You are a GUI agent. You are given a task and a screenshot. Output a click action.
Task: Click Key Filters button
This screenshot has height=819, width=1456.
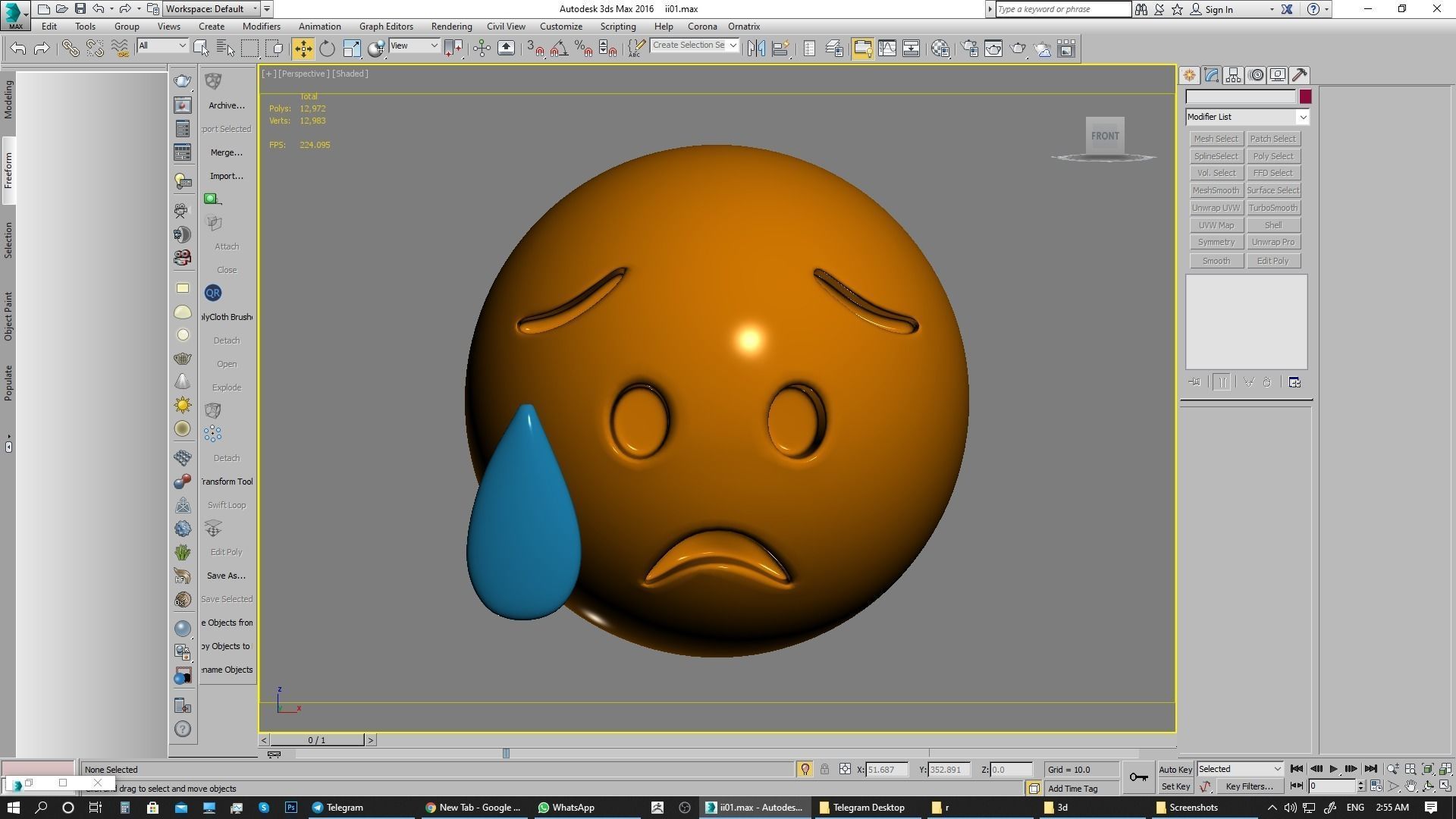click(1249, 786)
